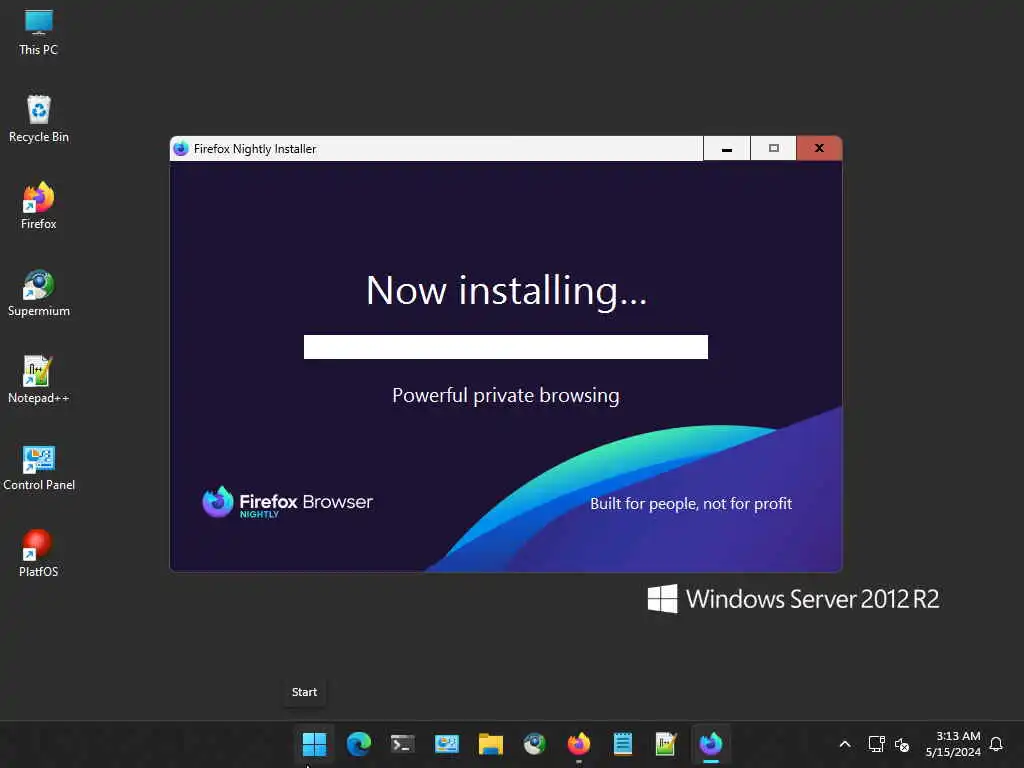1024x768 pixels.
Task: Open Notepad++ from the taskbar
Action: click(x=666, y=744)
